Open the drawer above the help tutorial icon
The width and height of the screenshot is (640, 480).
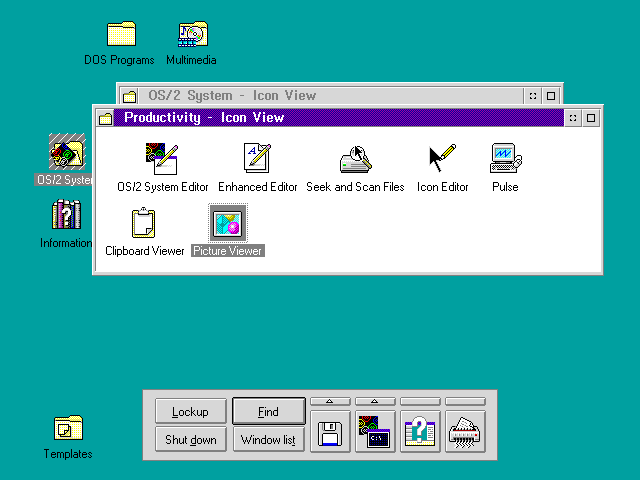tap(420, 401)
